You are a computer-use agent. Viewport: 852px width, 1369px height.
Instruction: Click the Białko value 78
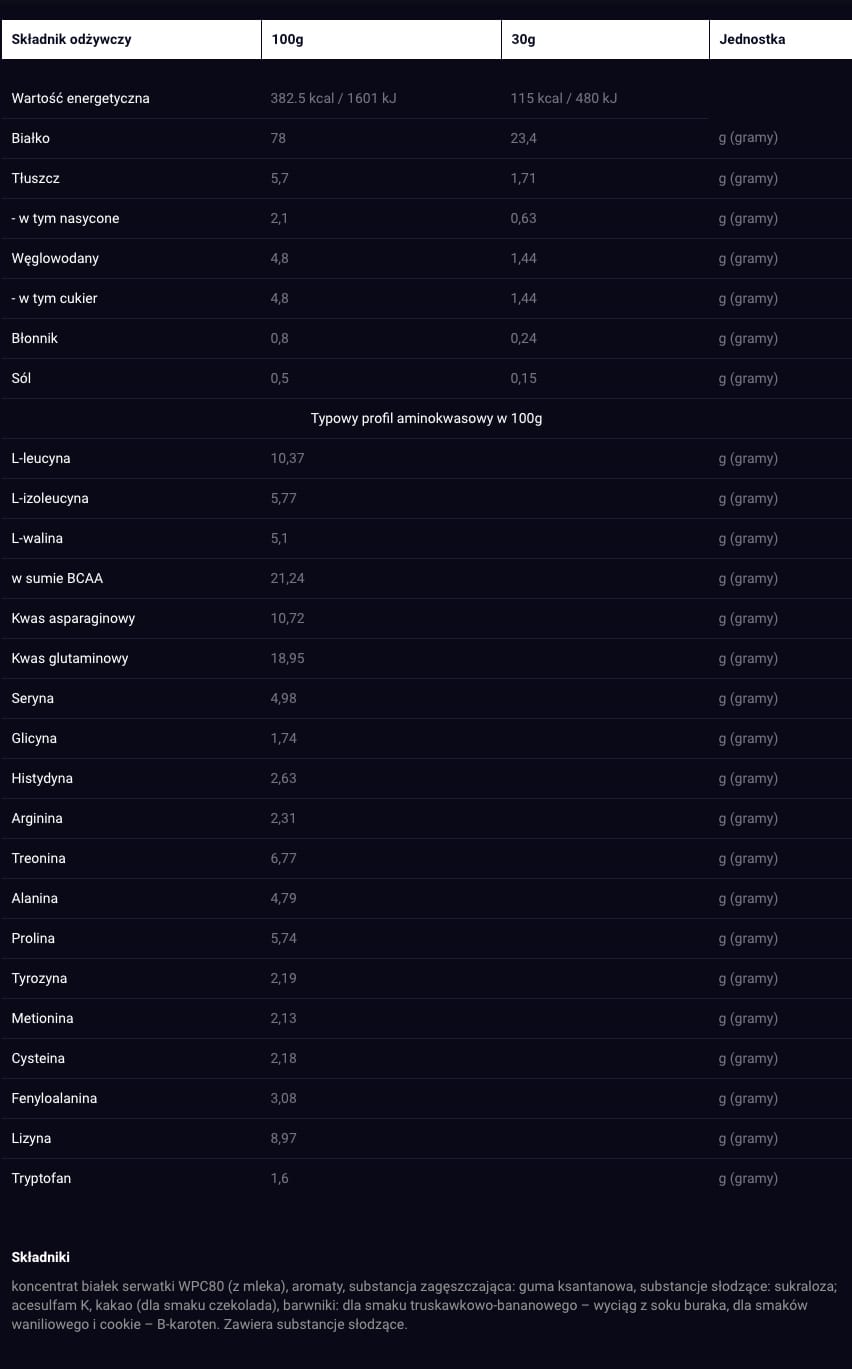click(278, 138)
